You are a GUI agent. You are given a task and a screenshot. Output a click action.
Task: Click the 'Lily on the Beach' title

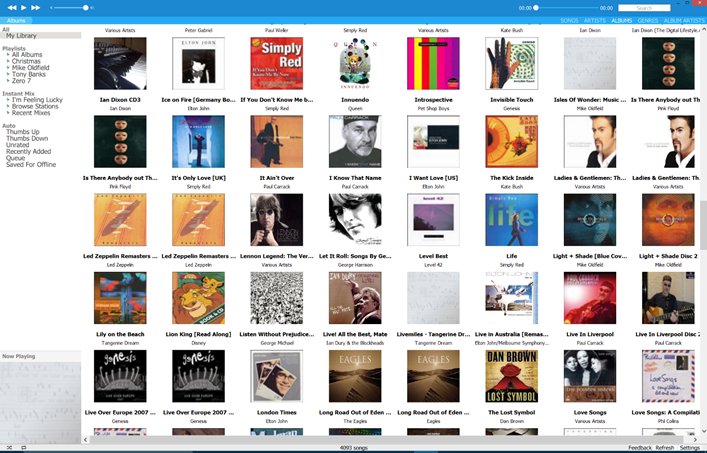click(x=120, y=334)
